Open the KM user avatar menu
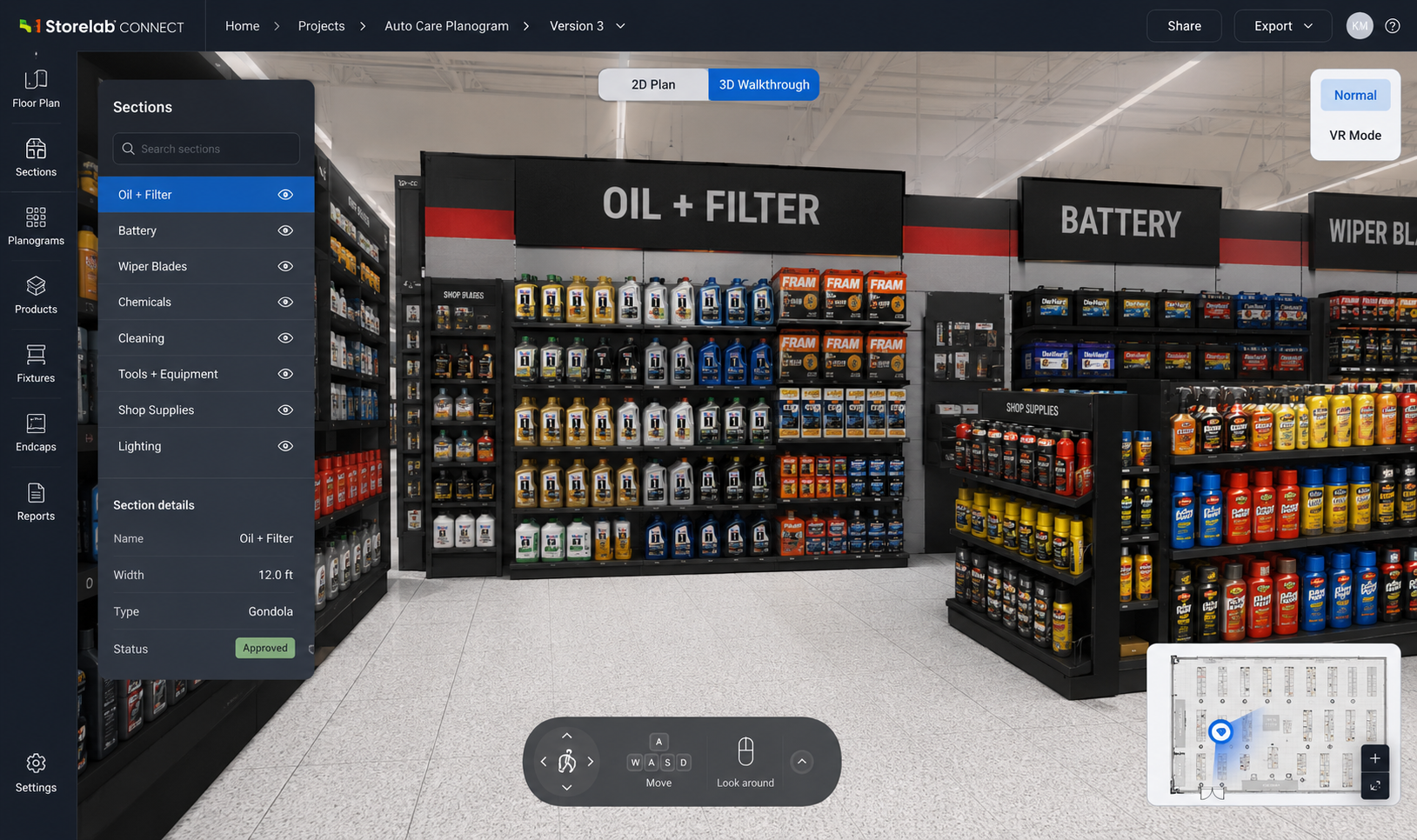 [1360, 26]
